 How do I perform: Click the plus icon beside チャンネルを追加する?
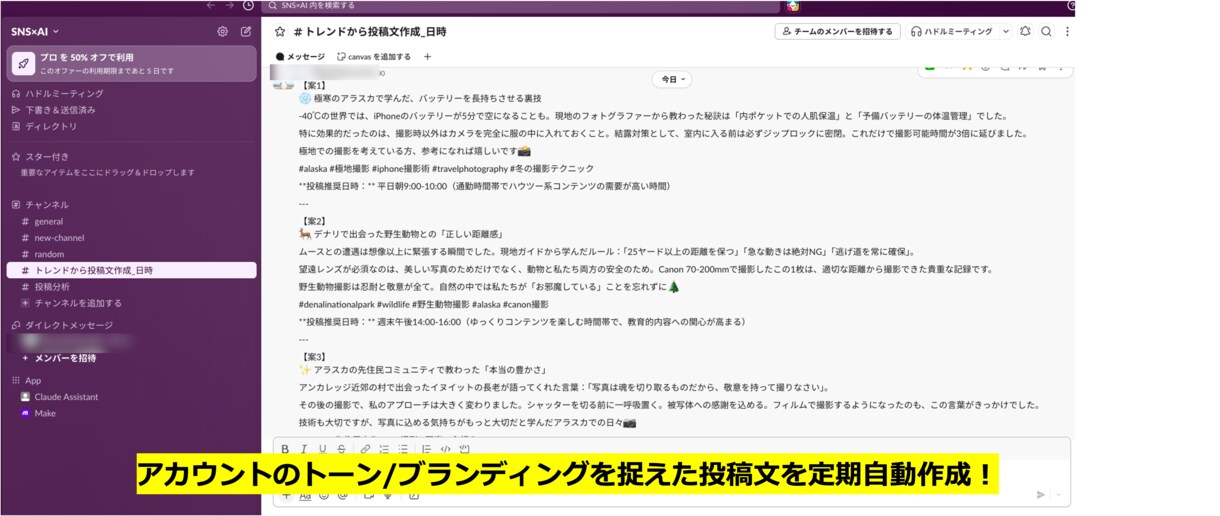[x=25, y=303]
